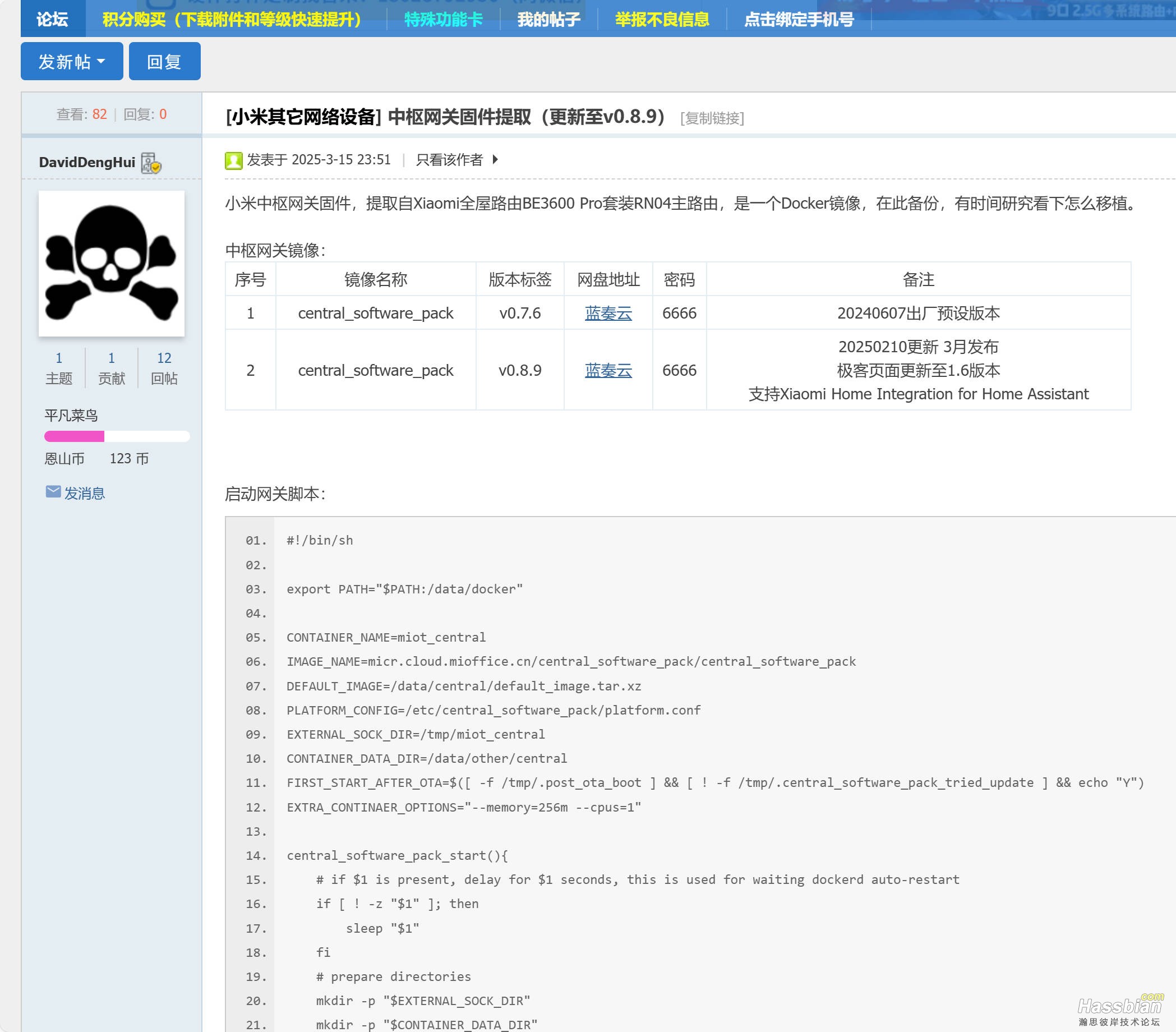Screen dimensions: 1176x1032
Task: Click the password 6666 for v0.7.6
Action: (x=679, y=313)
